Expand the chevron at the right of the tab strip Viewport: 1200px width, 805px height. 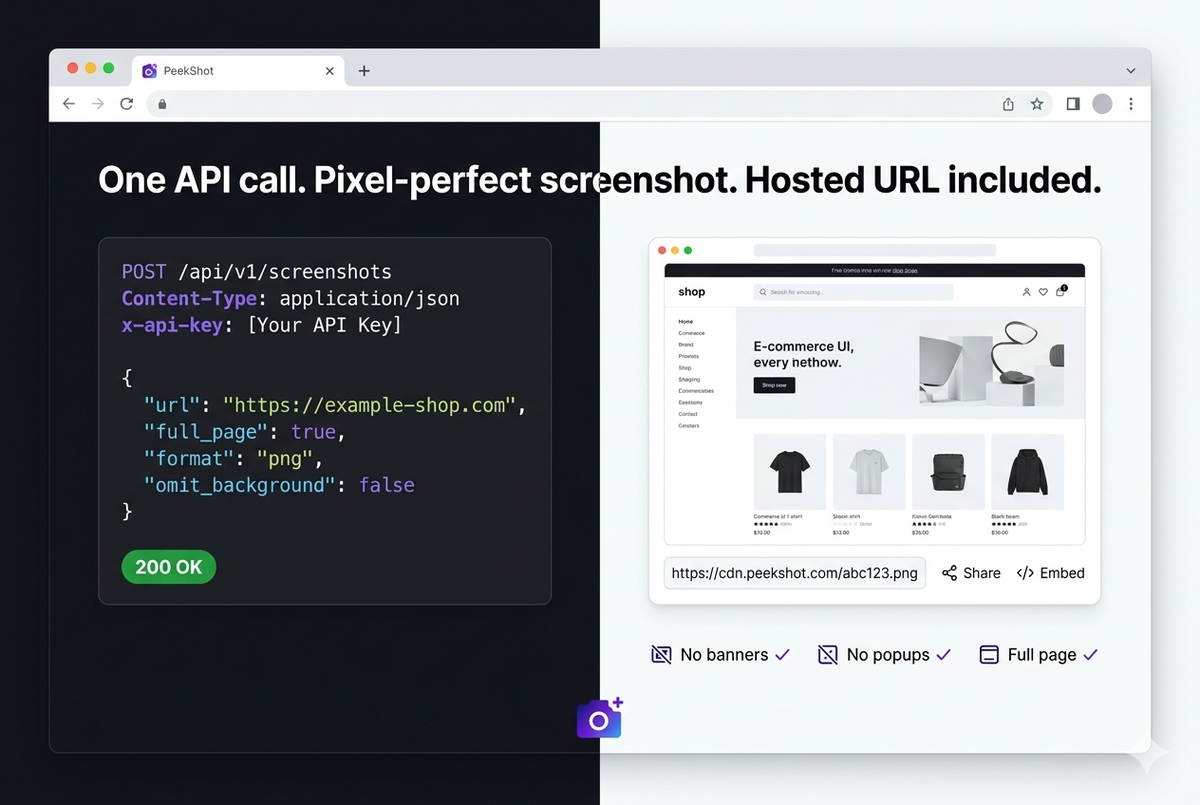(1130, 70)
